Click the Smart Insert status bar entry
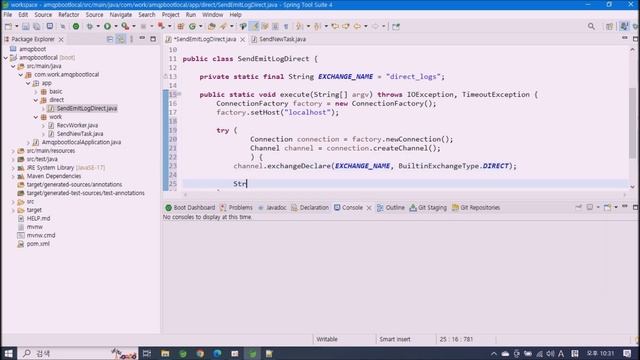 coord(395,339)
